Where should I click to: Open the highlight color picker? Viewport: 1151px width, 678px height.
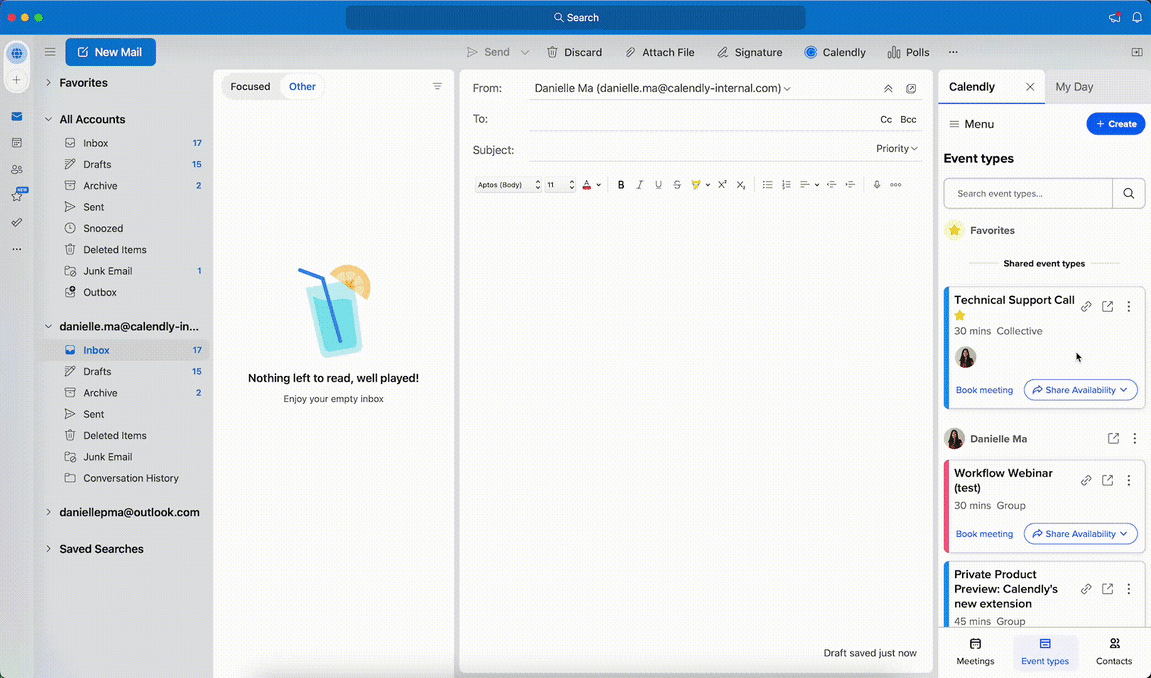click(700, 185)
